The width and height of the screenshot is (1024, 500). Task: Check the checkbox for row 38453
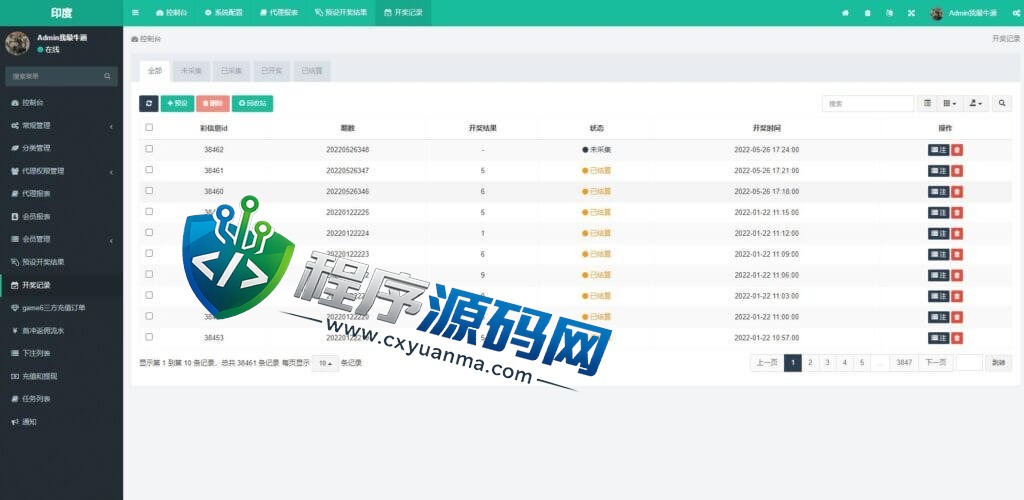(149, 337)
